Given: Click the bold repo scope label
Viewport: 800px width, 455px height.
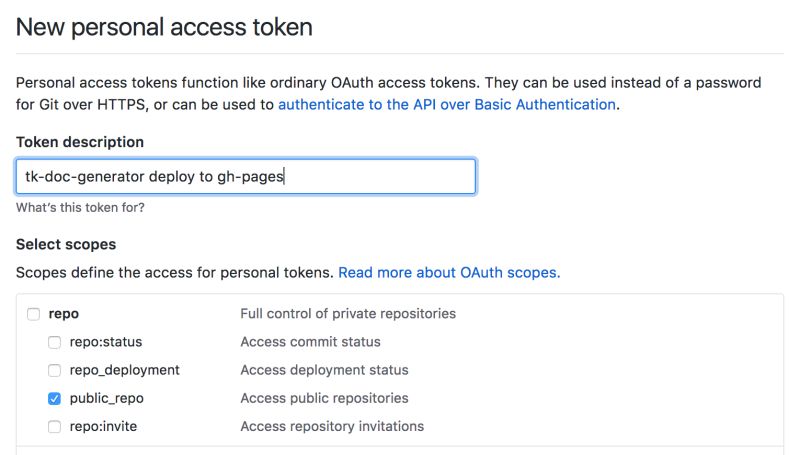Looking at the screenshot, I should coord(64,314).
